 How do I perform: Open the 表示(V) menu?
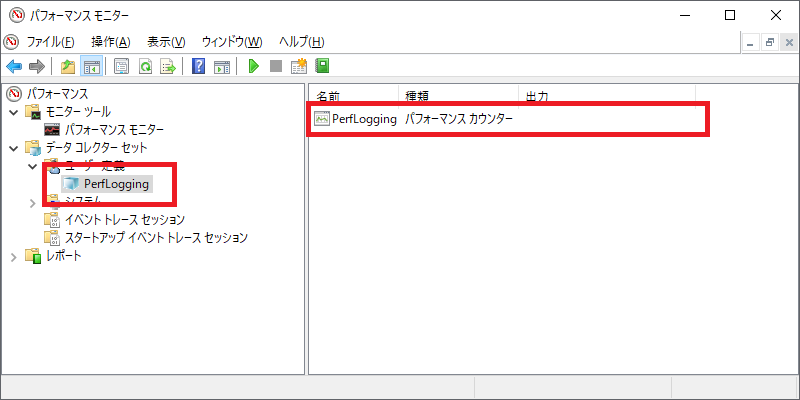point(166,41)
